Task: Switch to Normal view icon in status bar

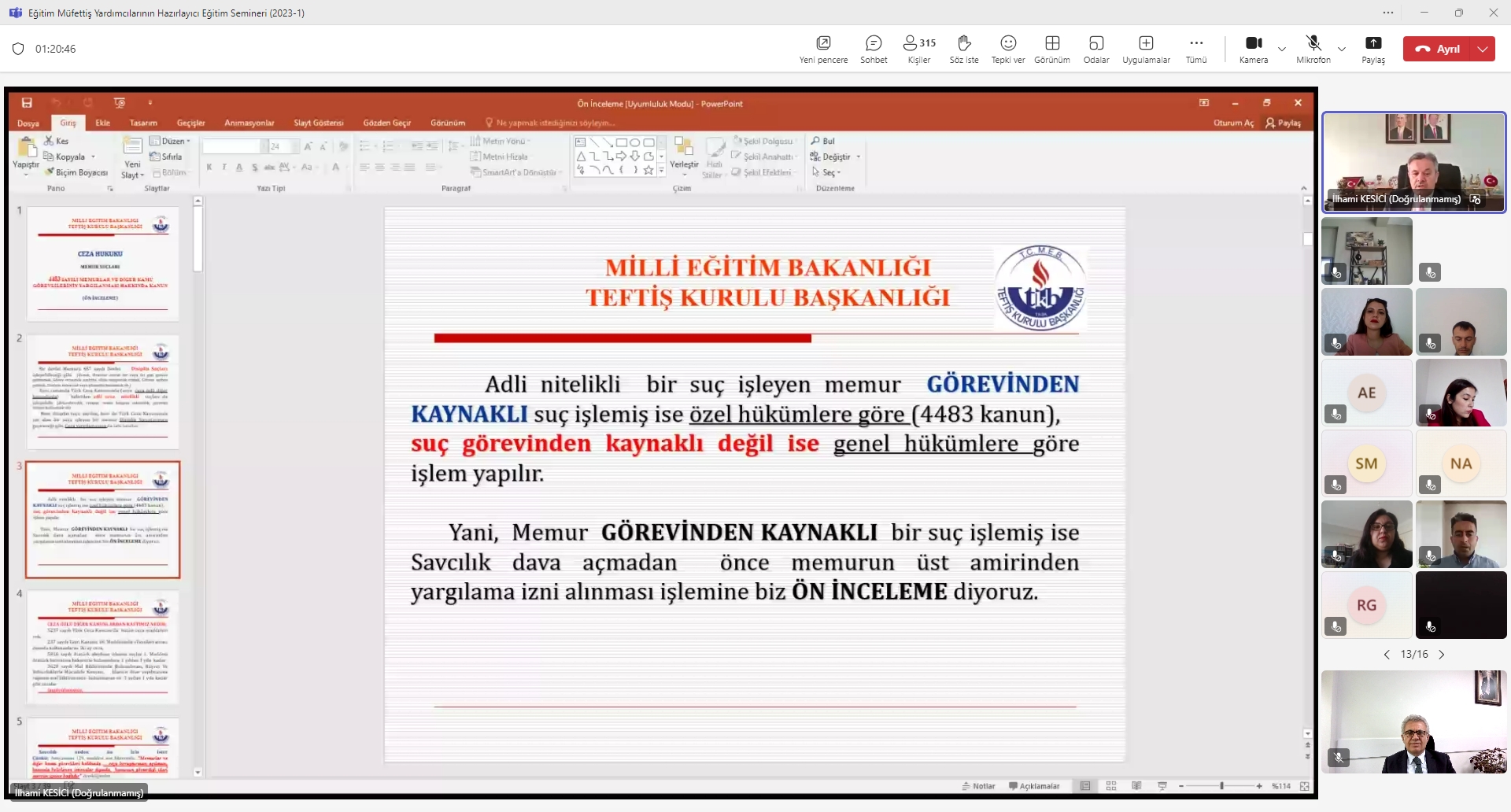Action: 1085,786
